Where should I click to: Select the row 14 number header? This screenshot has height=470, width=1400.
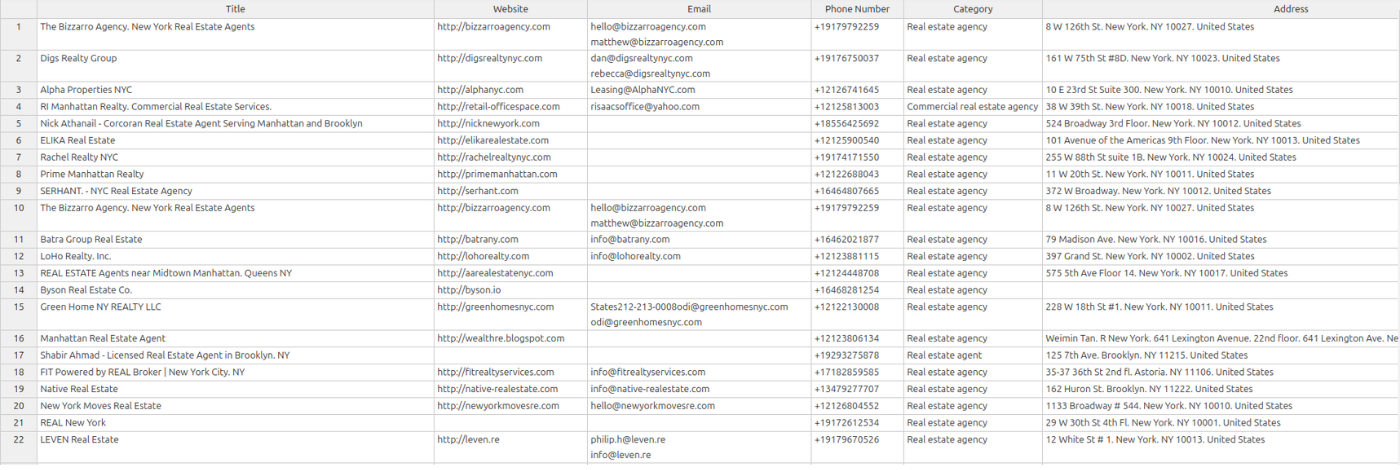tap(18, 290)
